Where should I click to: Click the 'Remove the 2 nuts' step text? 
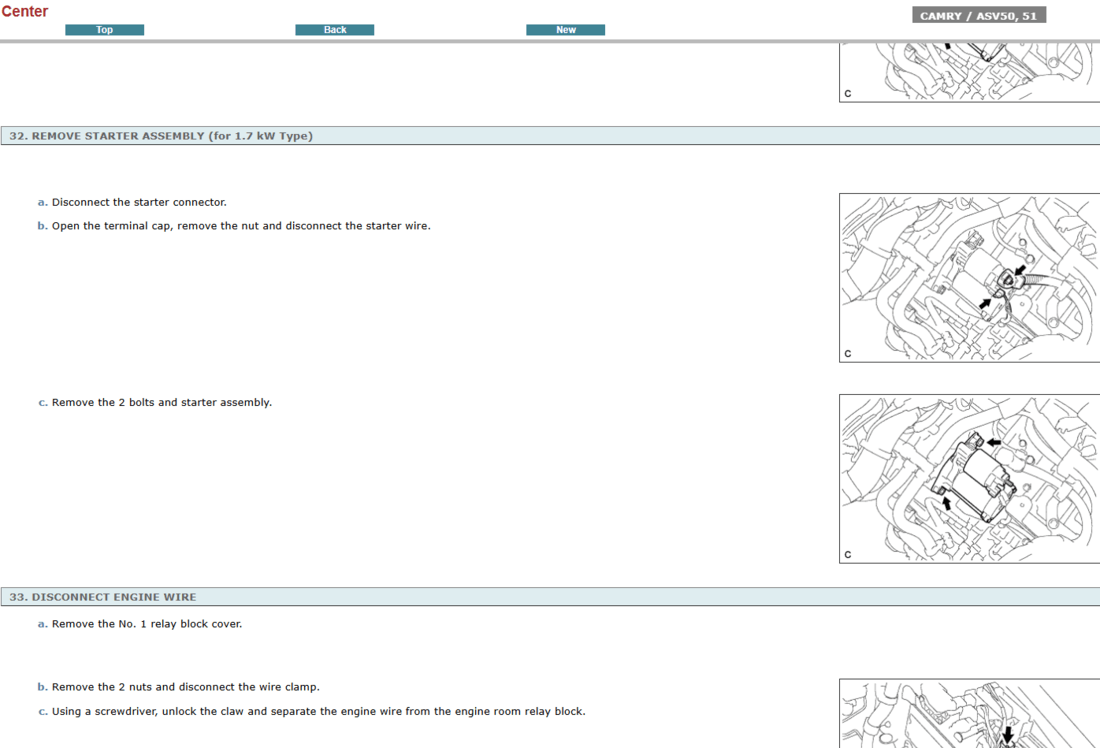185,687
